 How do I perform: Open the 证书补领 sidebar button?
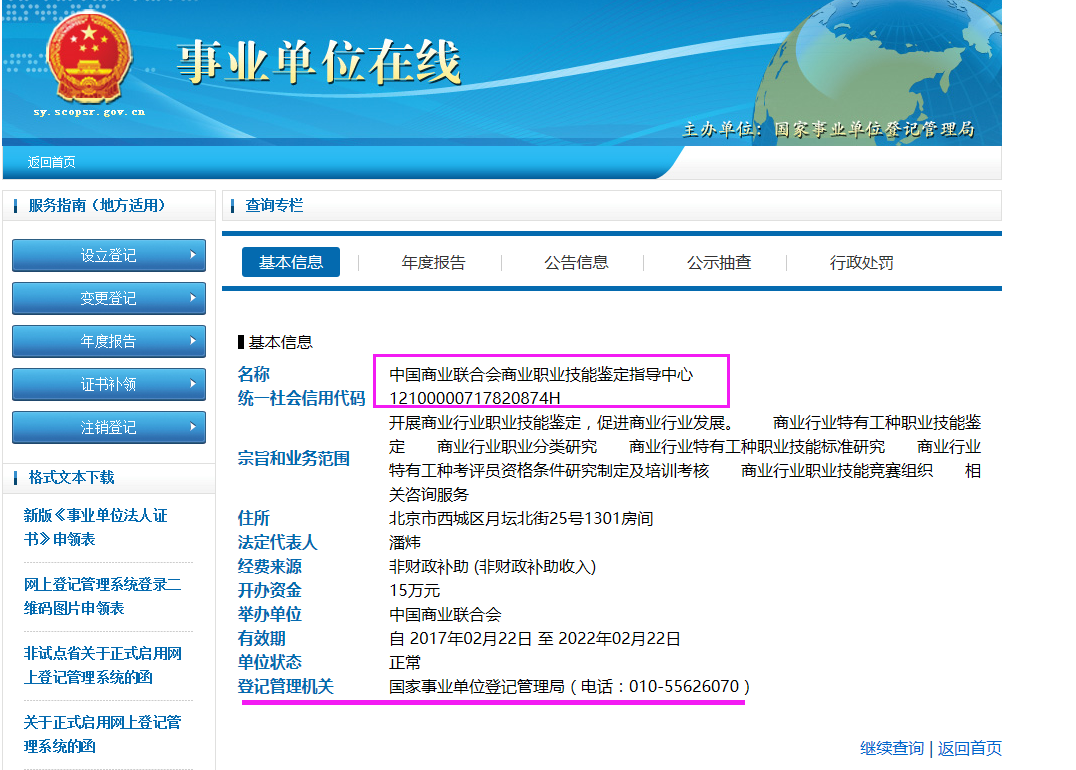[109, 384]
